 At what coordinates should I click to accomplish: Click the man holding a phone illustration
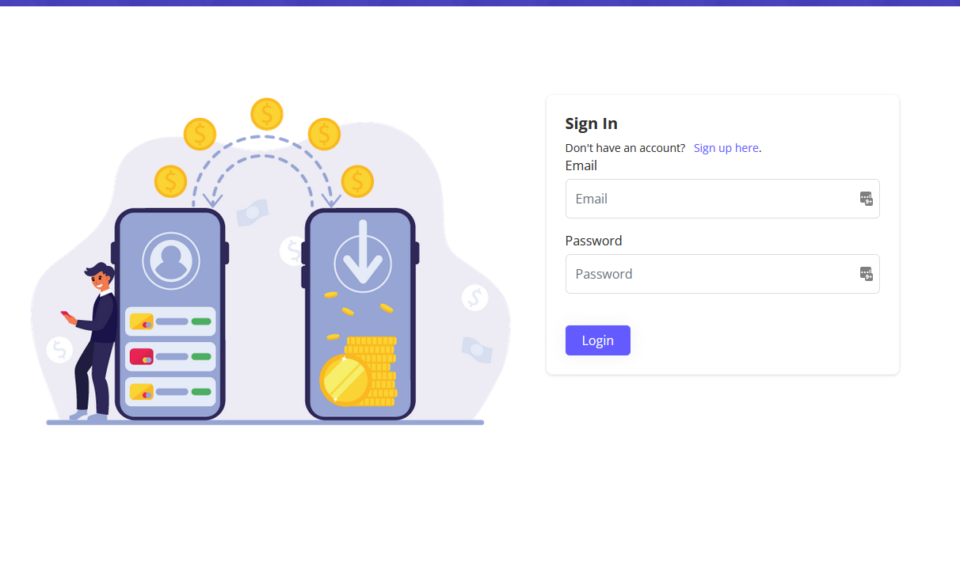[95, 338]
